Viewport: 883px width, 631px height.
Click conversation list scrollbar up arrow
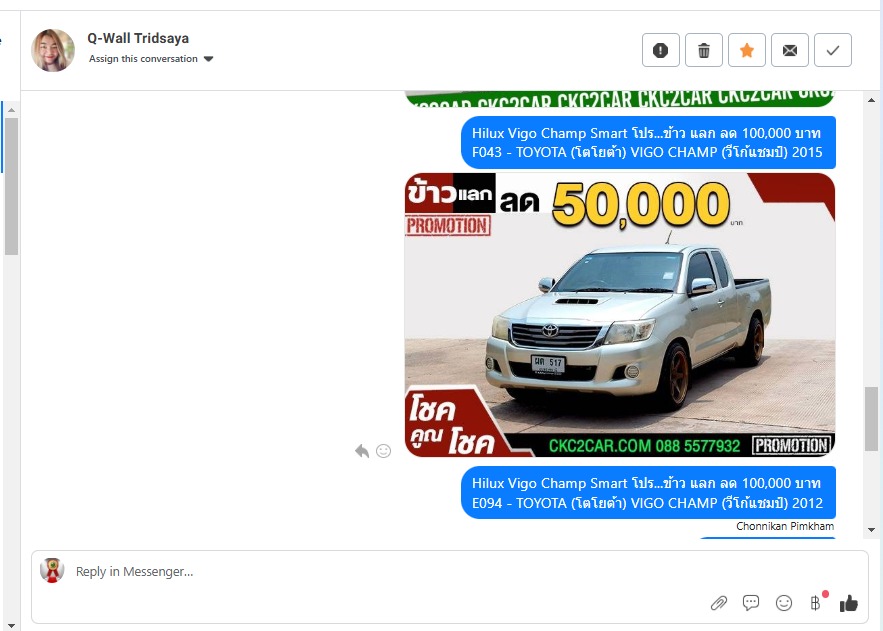pos(11,110)
